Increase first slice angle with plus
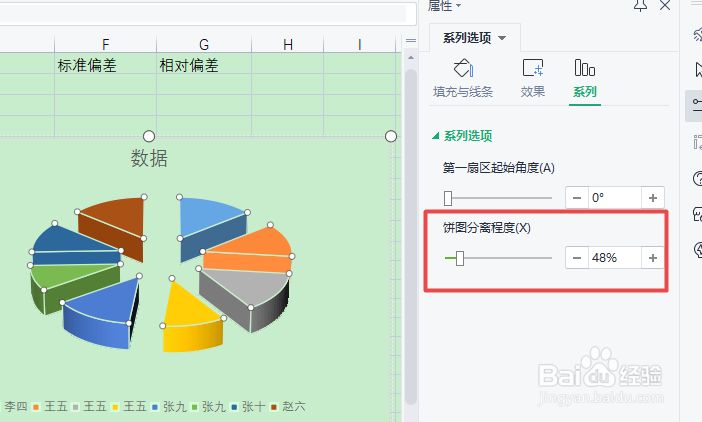702x422 pixels. click(x=653, y=198)
